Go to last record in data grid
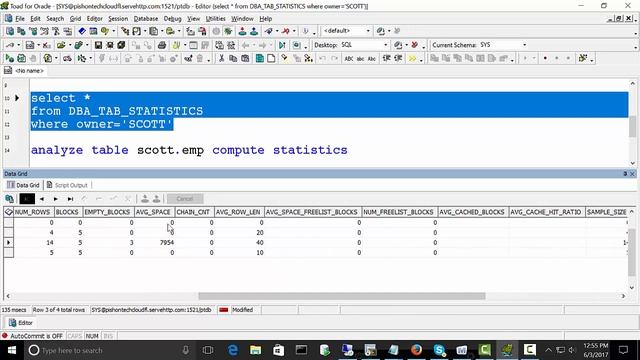Image resolution: width=640 pixels, height=360 pixels. click(70, 199)
